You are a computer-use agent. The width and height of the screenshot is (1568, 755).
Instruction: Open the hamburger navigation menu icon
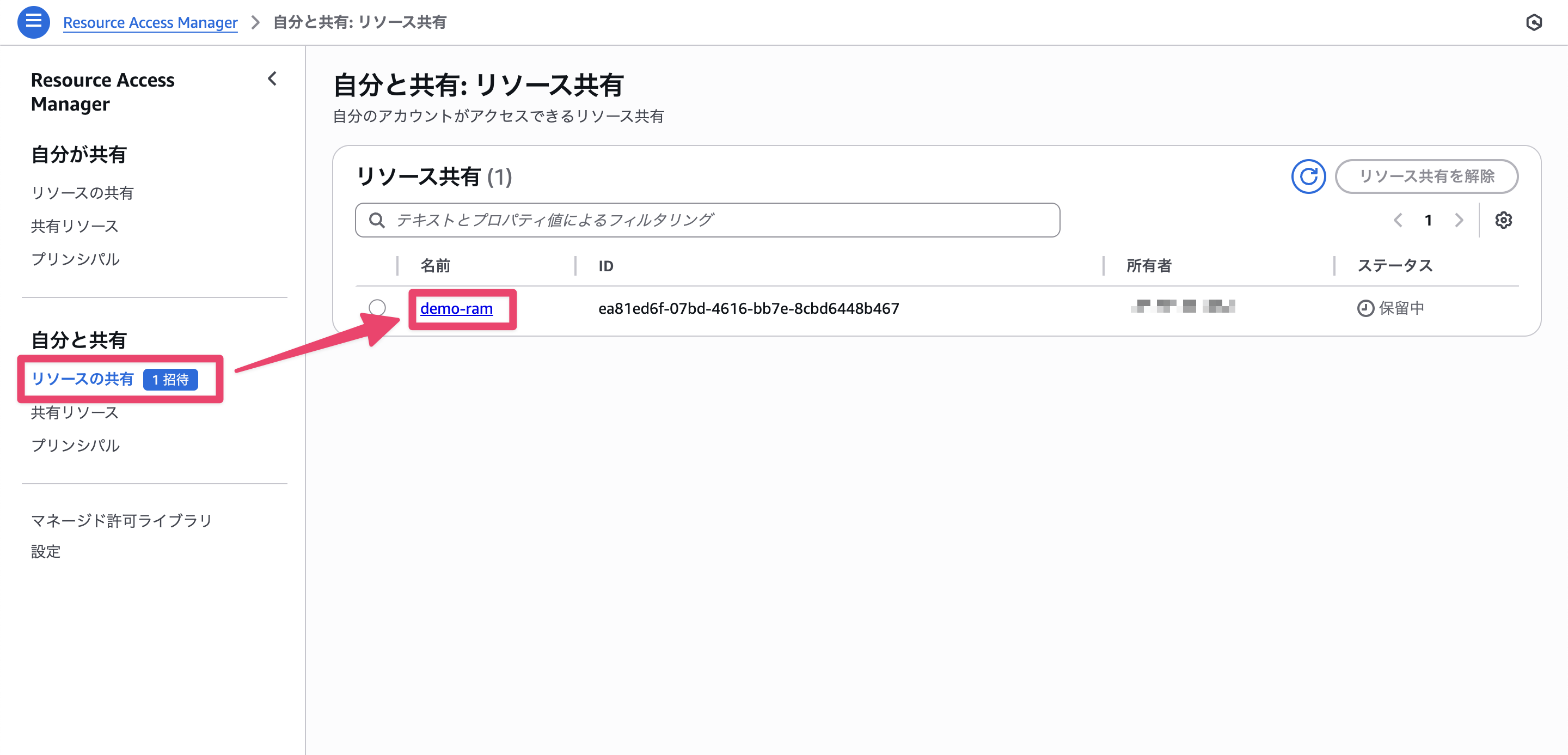[x=33, y=22]
